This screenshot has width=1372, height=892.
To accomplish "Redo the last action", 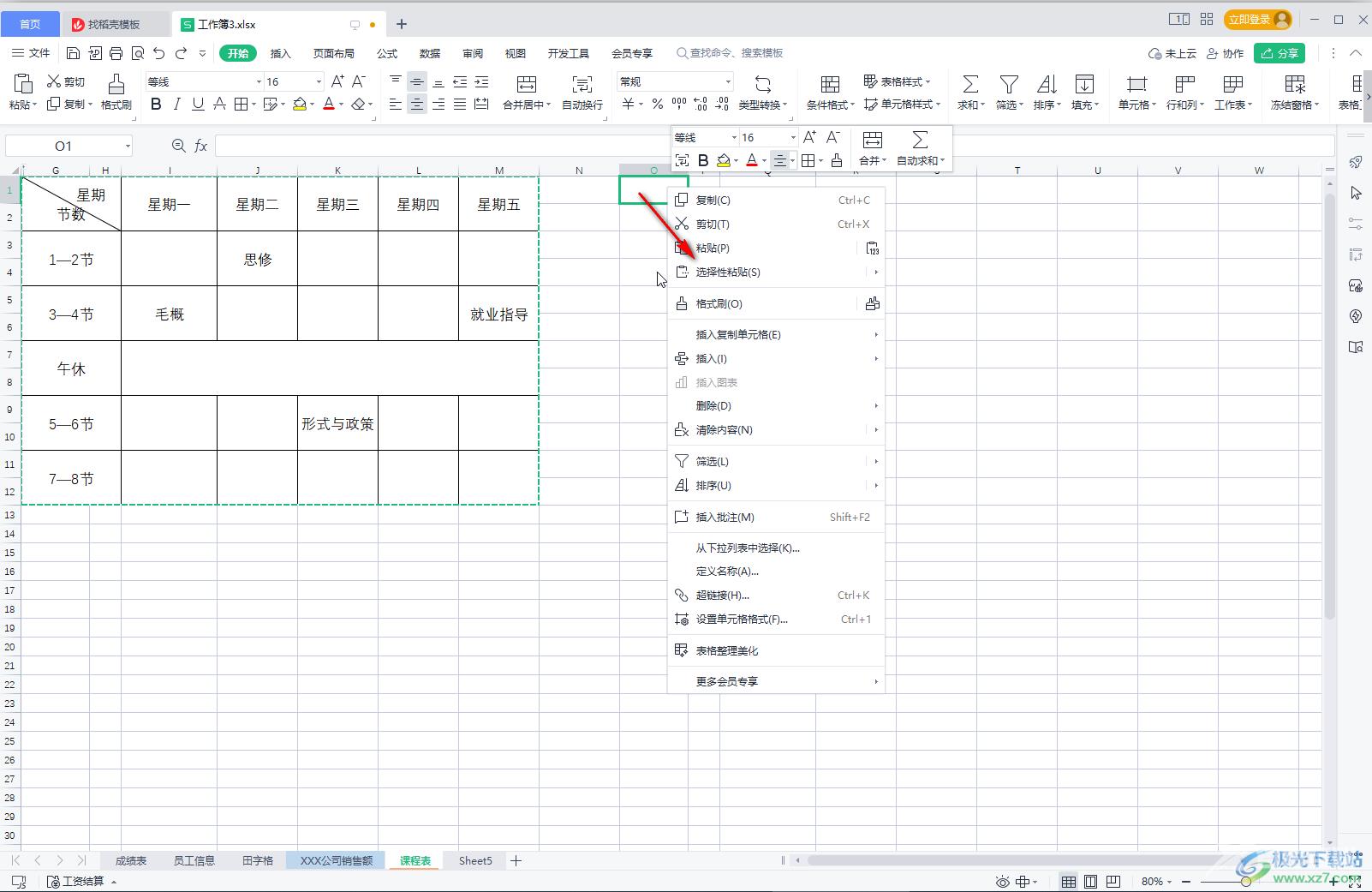I will [x=181, y=53].
